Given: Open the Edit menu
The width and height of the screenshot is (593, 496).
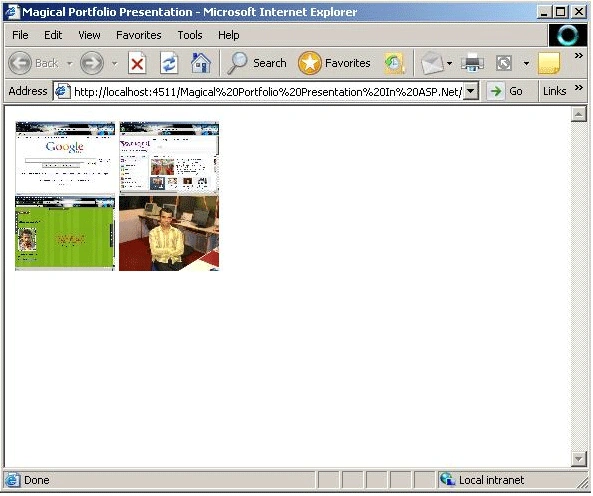Looking at the screenshot, I should [x=53, y=35].
